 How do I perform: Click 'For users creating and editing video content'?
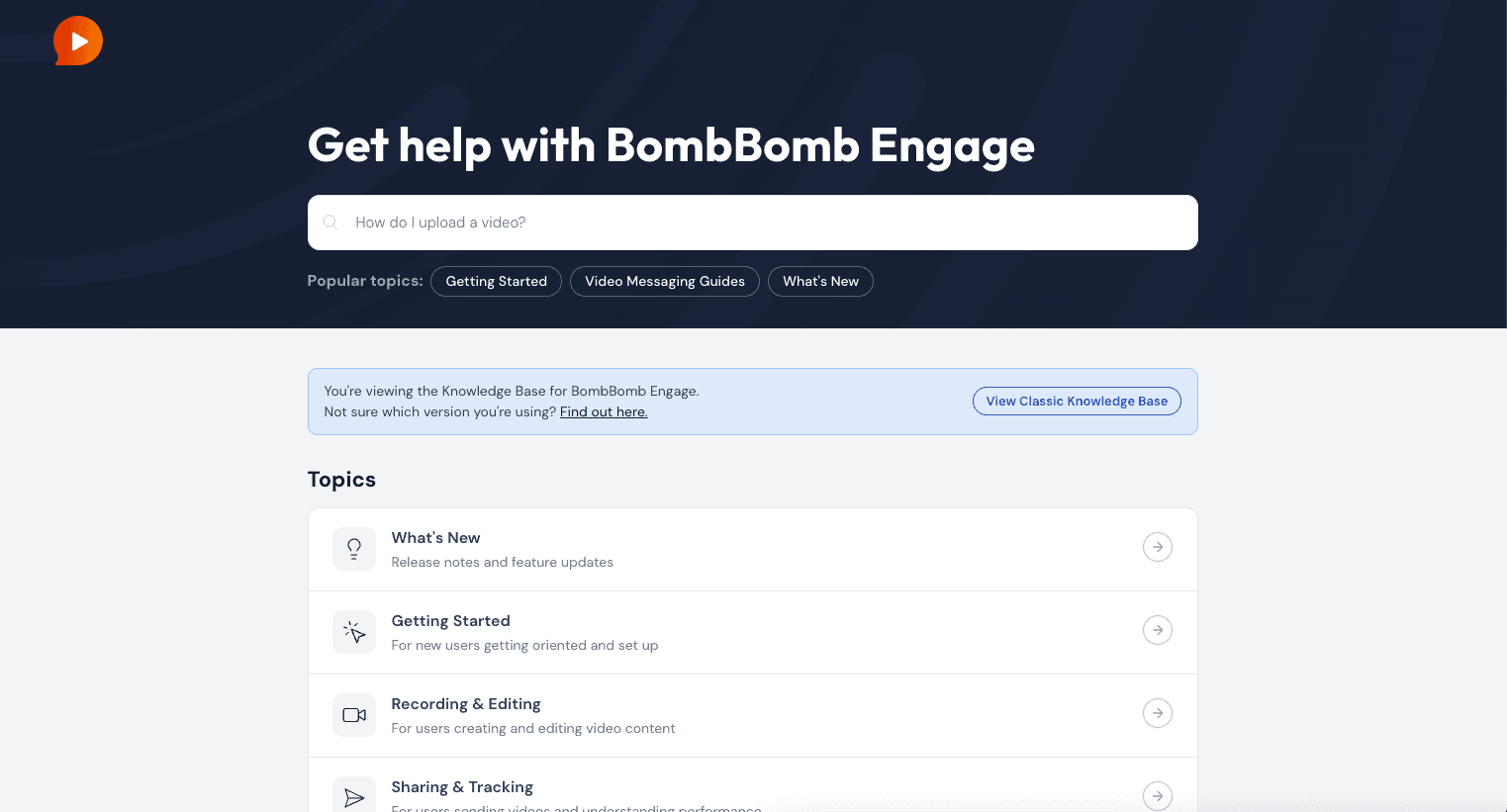[533, 728]
